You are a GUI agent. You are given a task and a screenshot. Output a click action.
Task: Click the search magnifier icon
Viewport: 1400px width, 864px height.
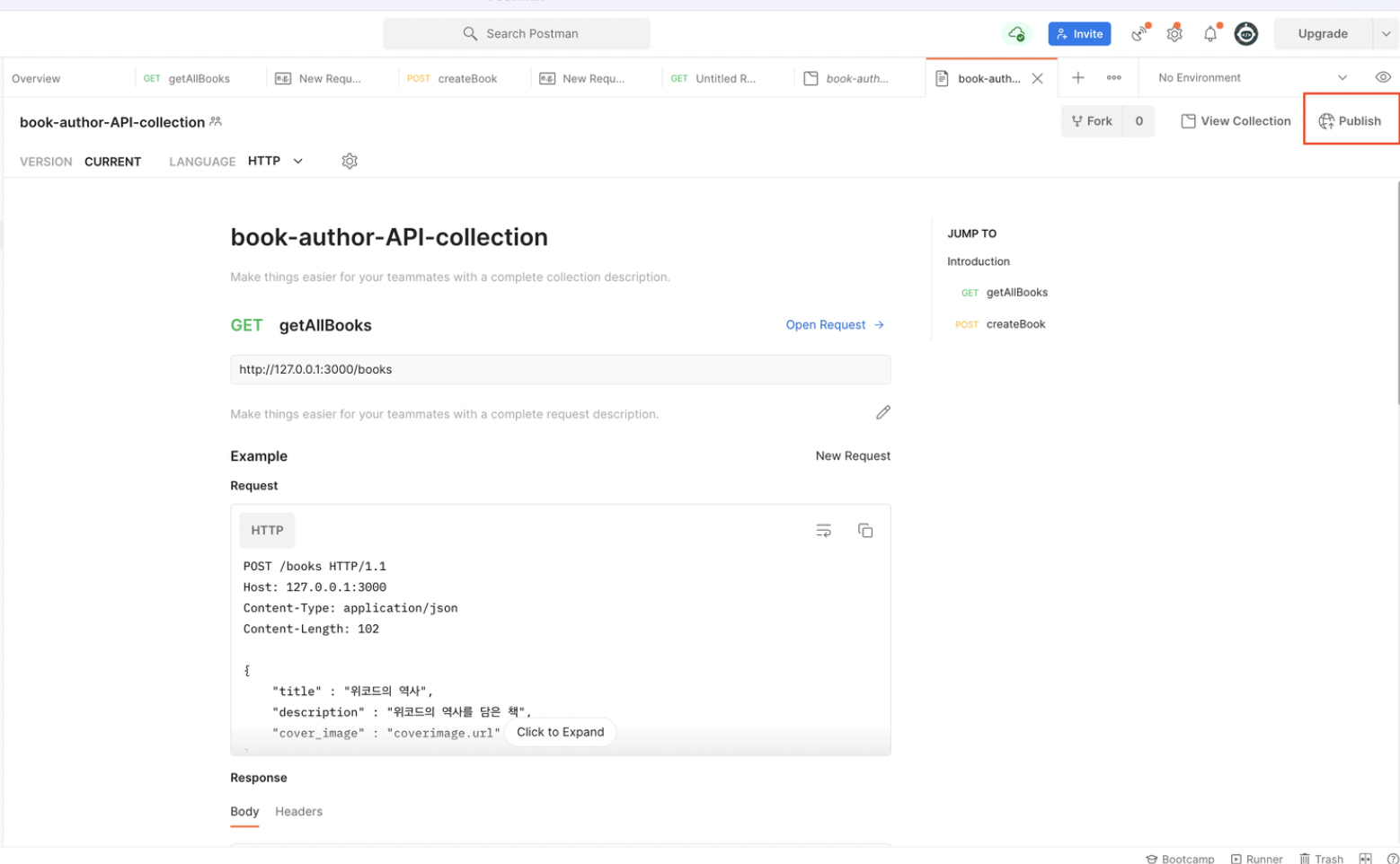[x=469, y=34]
